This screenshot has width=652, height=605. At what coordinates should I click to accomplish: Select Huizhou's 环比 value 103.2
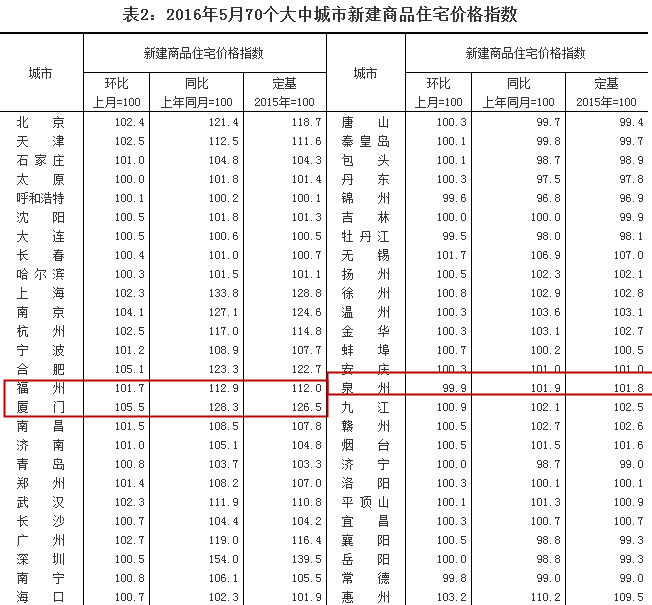tap(452, 598)
